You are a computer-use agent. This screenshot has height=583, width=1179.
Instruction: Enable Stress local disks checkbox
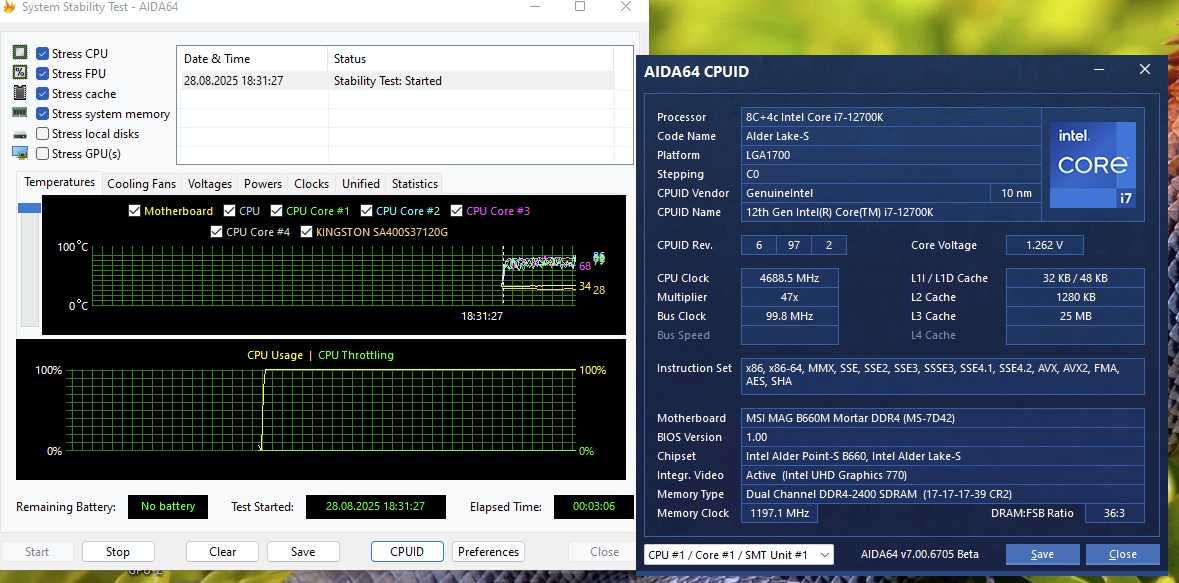[x=43, y=134]
